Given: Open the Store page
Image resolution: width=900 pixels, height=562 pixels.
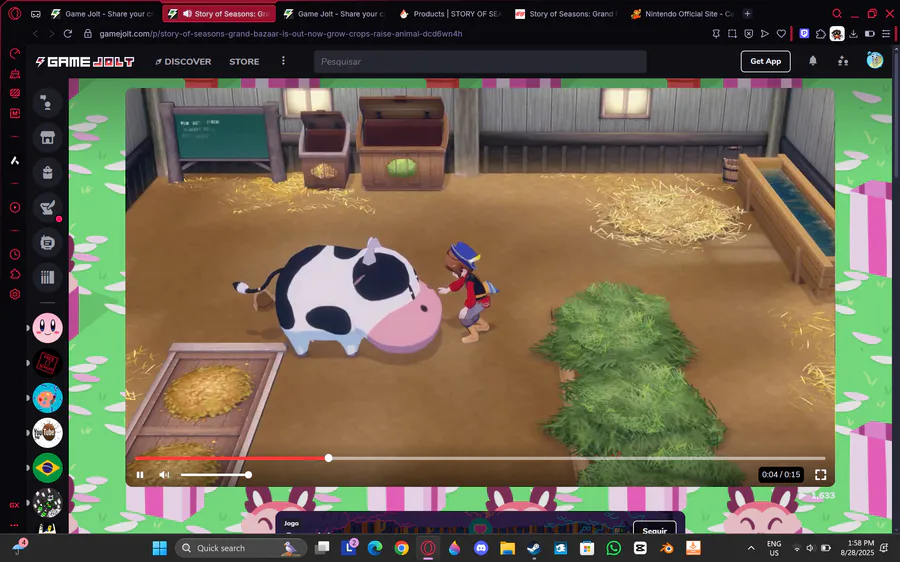Looking at the screenshot, I should [244, 61].
